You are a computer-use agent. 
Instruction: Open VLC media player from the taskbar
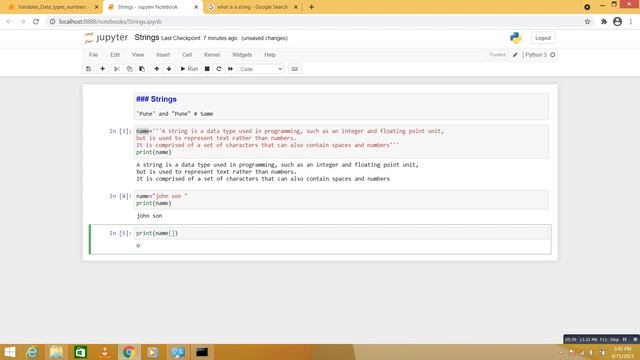coord(104,352)
